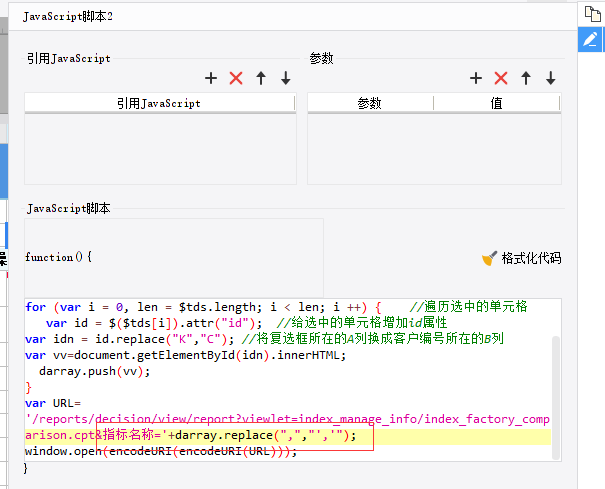Click the copy pages icon at top right

[592, 14]
